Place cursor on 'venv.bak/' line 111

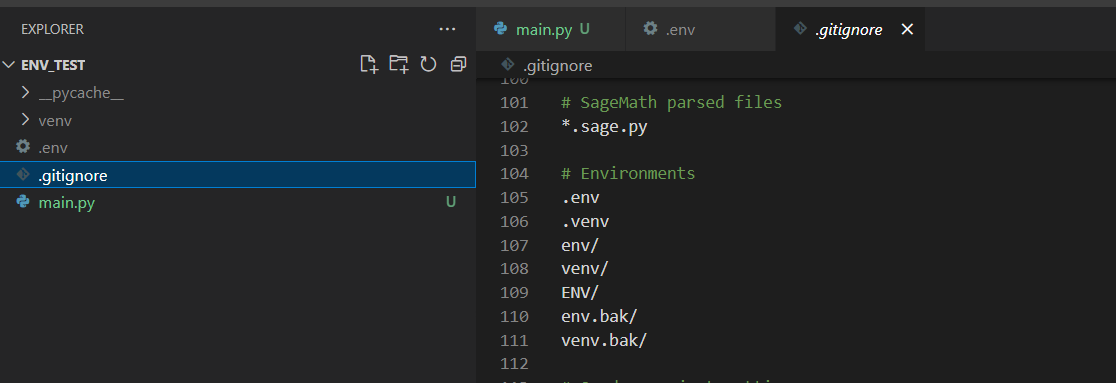604,340
